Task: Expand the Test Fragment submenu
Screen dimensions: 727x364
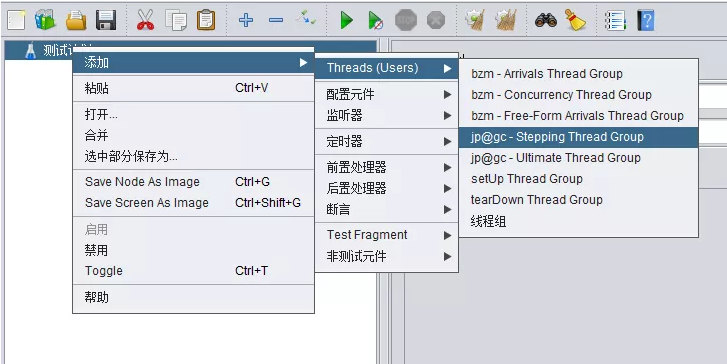Action: coord(387,235)
